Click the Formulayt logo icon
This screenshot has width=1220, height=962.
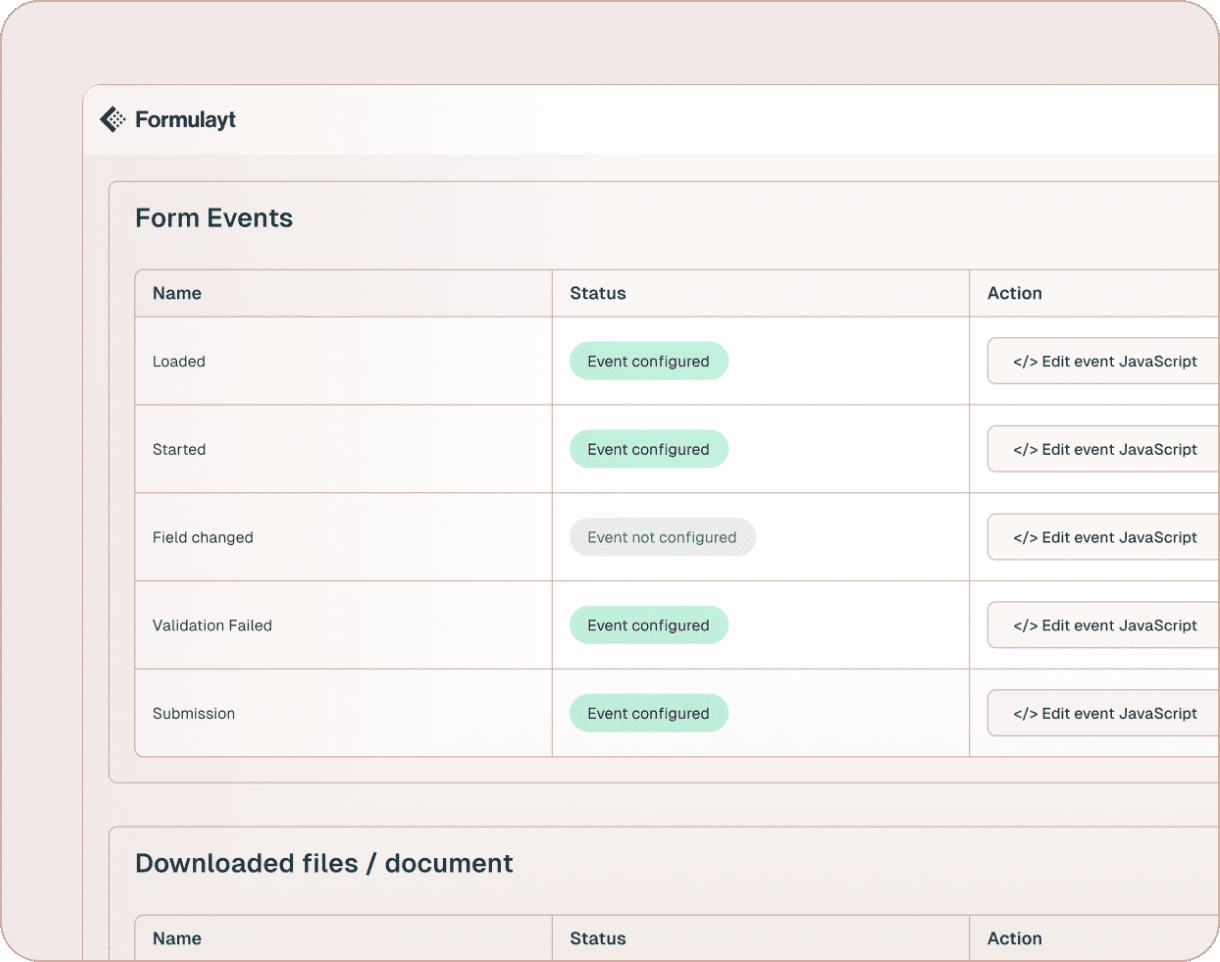(112, 120)
